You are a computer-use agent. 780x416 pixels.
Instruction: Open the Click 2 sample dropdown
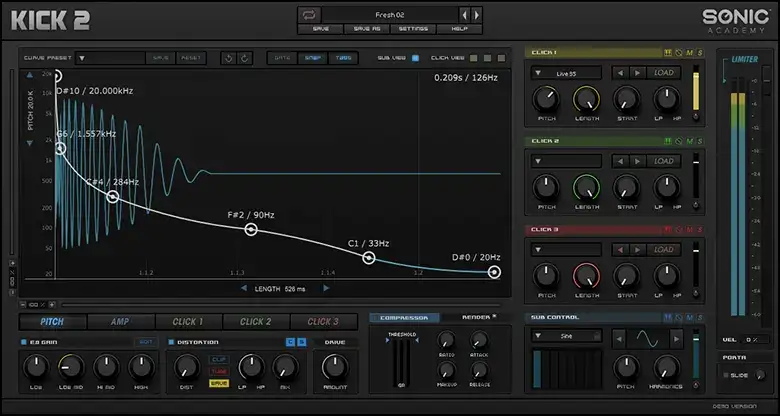[x=566, y=161]
